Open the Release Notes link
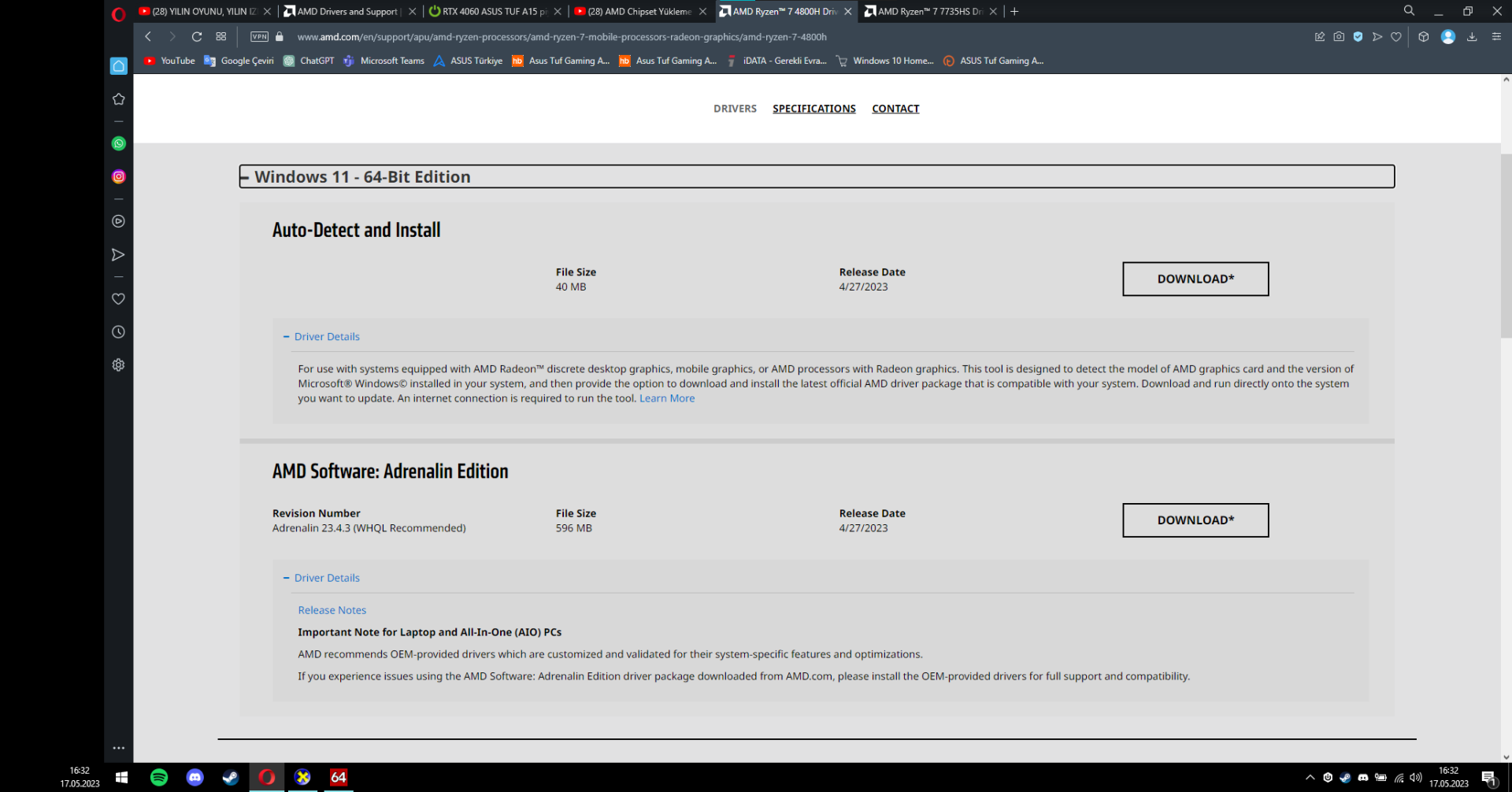This screenshot has width=1512, height=792. (332, 610)
